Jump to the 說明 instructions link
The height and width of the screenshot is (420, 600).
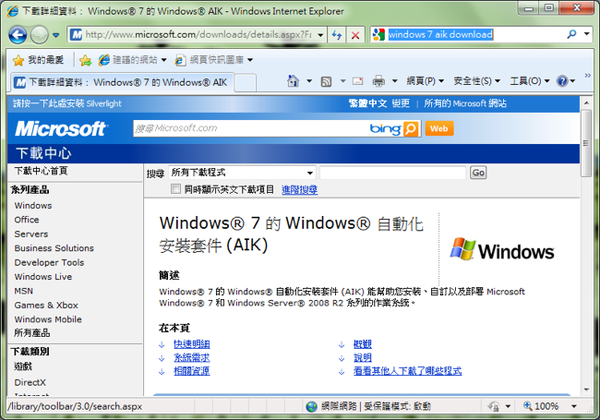[362, 358]
